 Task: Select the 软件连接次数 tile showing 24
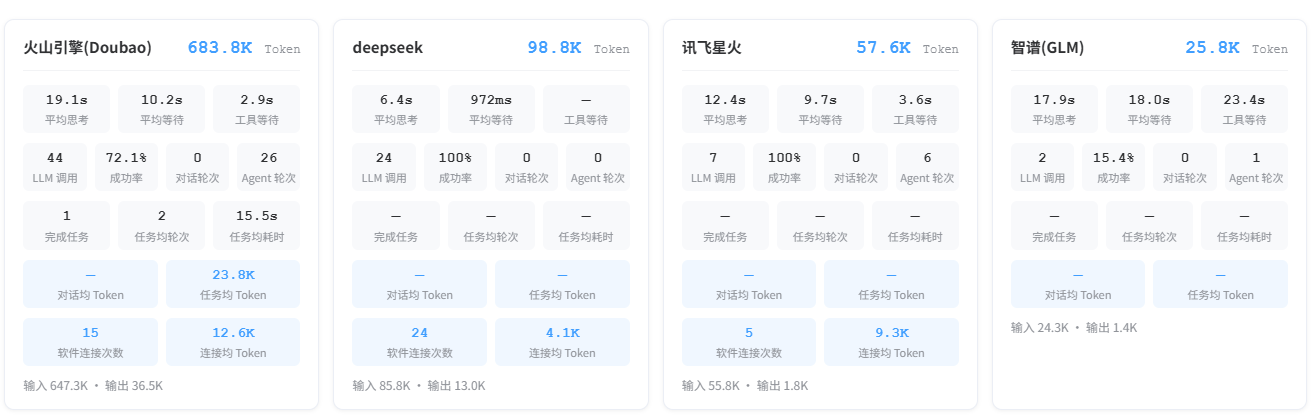420,342
